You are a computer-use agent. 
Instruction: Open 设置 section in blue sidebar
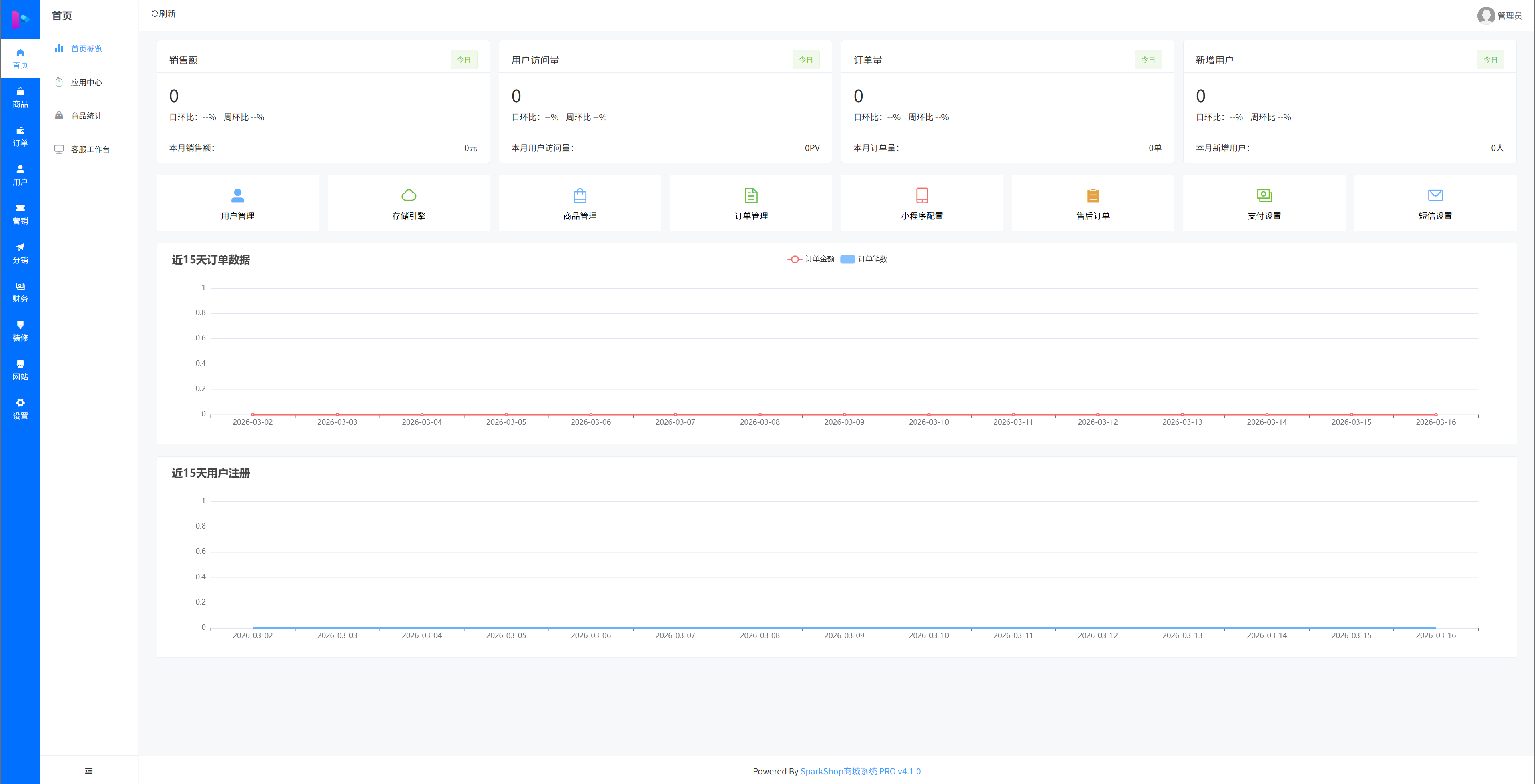click(20, 409)
